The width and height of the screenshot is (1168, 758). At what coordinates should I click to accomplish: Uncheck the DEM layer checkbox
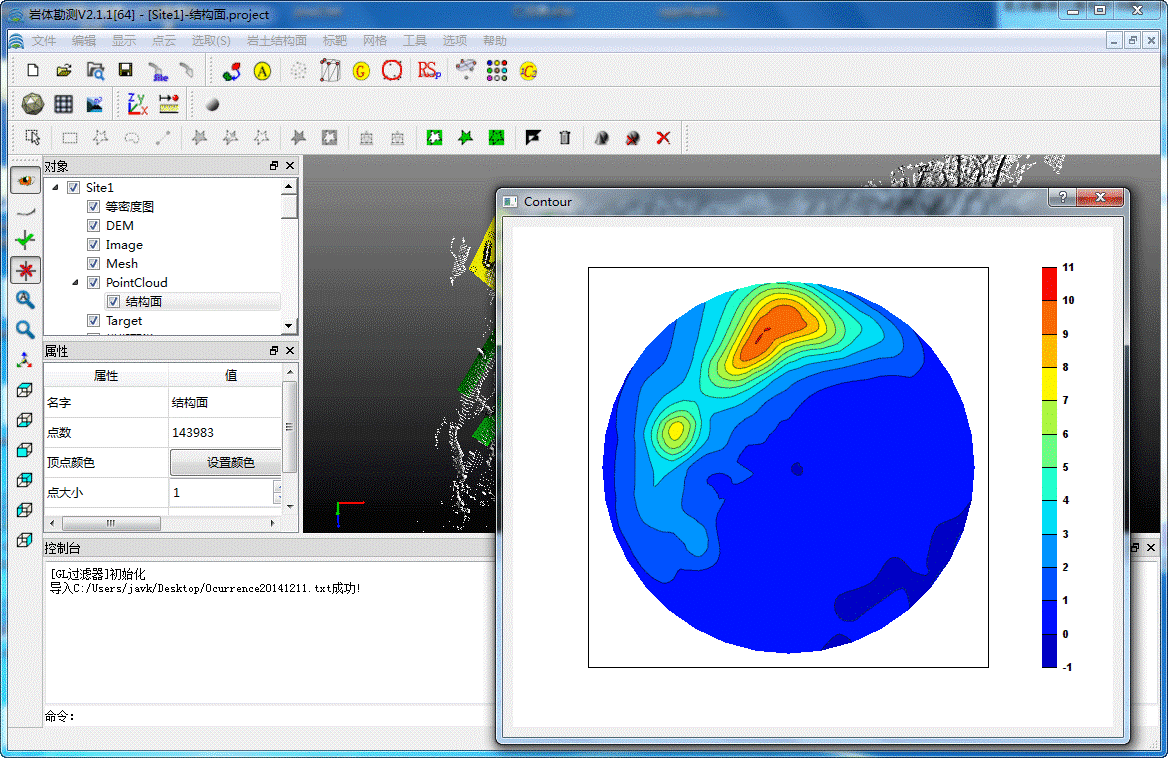(x=94, y=226)
